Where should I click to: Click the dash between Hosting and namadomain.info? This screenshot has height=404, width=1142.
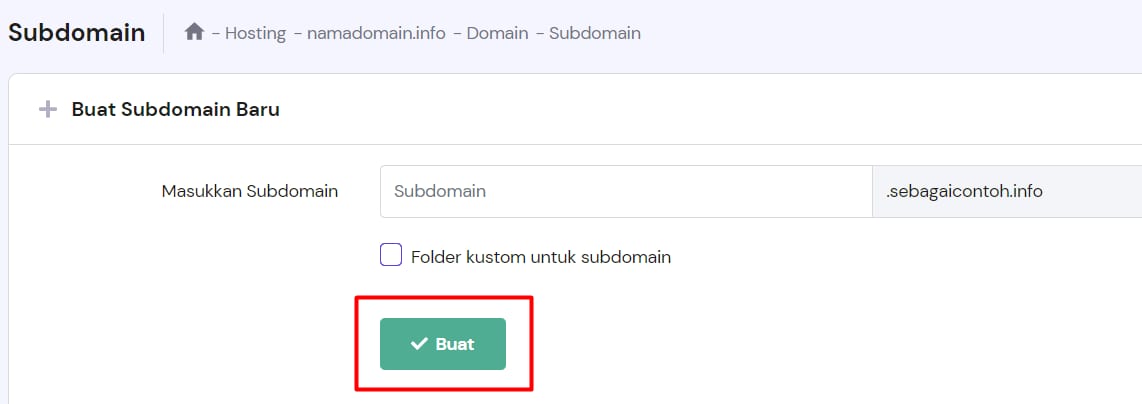click(x=297, y=33)
